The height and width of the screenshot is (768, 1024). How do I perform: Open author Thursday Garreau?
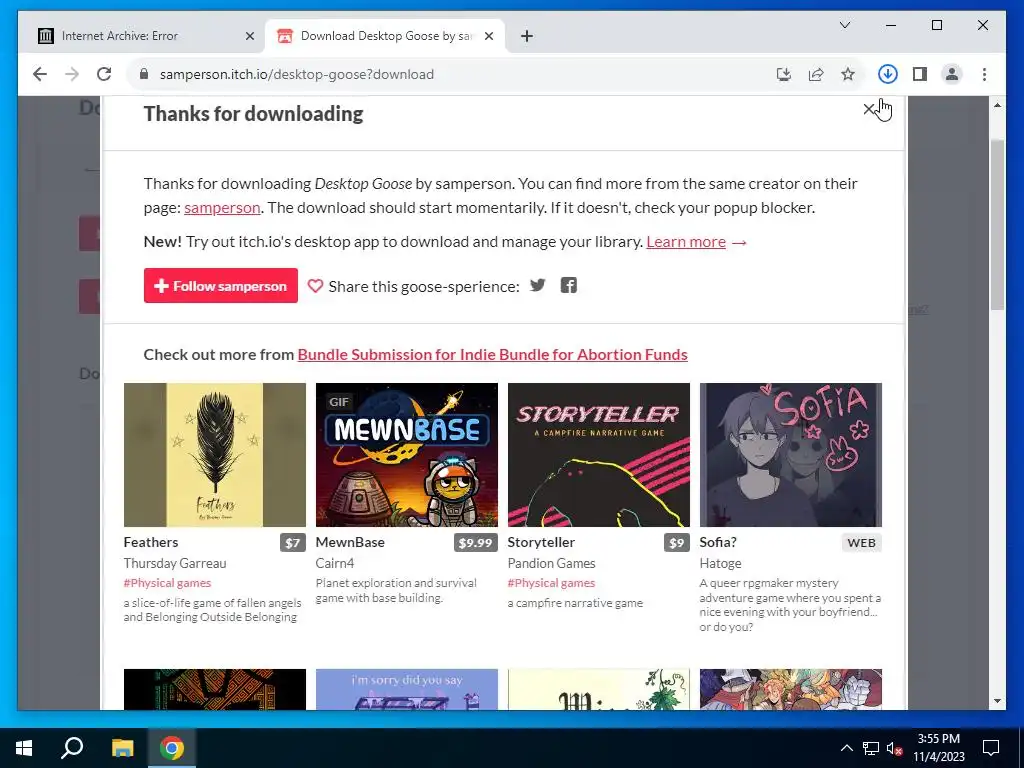click(x=175, y=563)
